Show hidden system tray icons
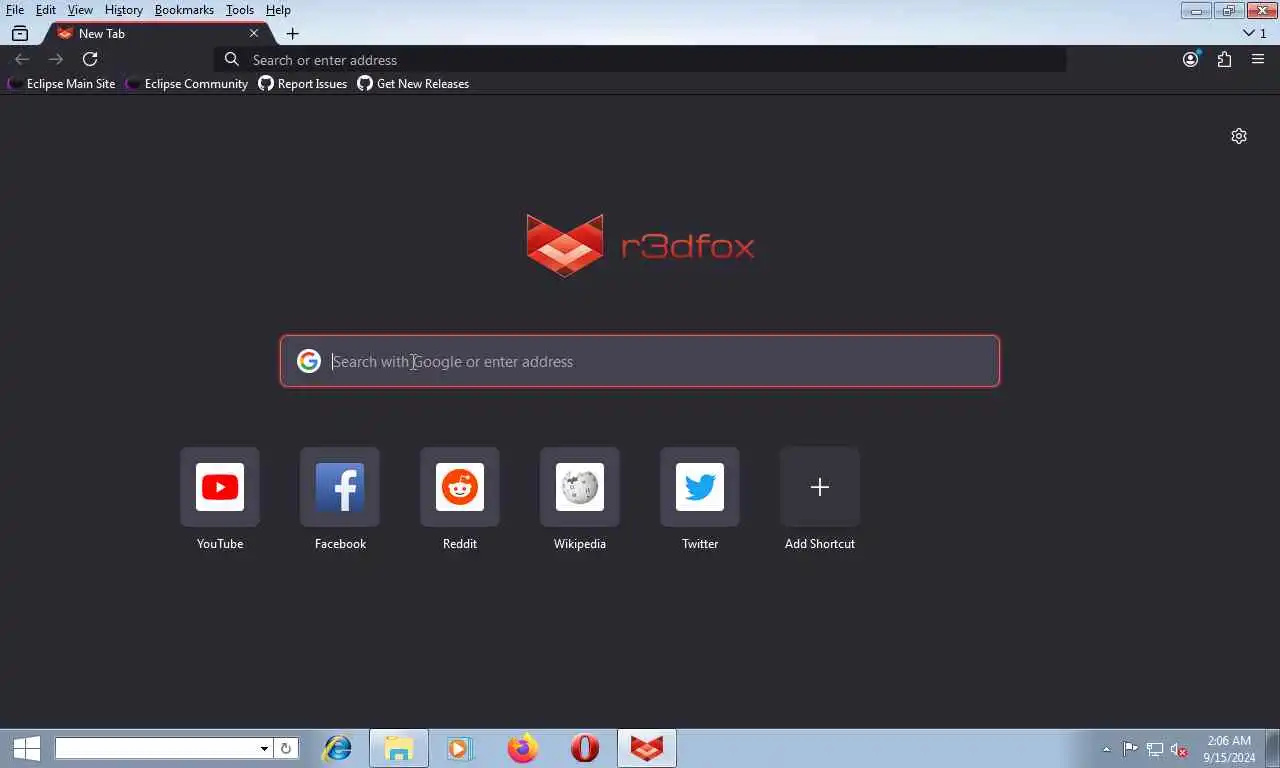Viewport: 1280px width, 768px height. click(1106, 749)
